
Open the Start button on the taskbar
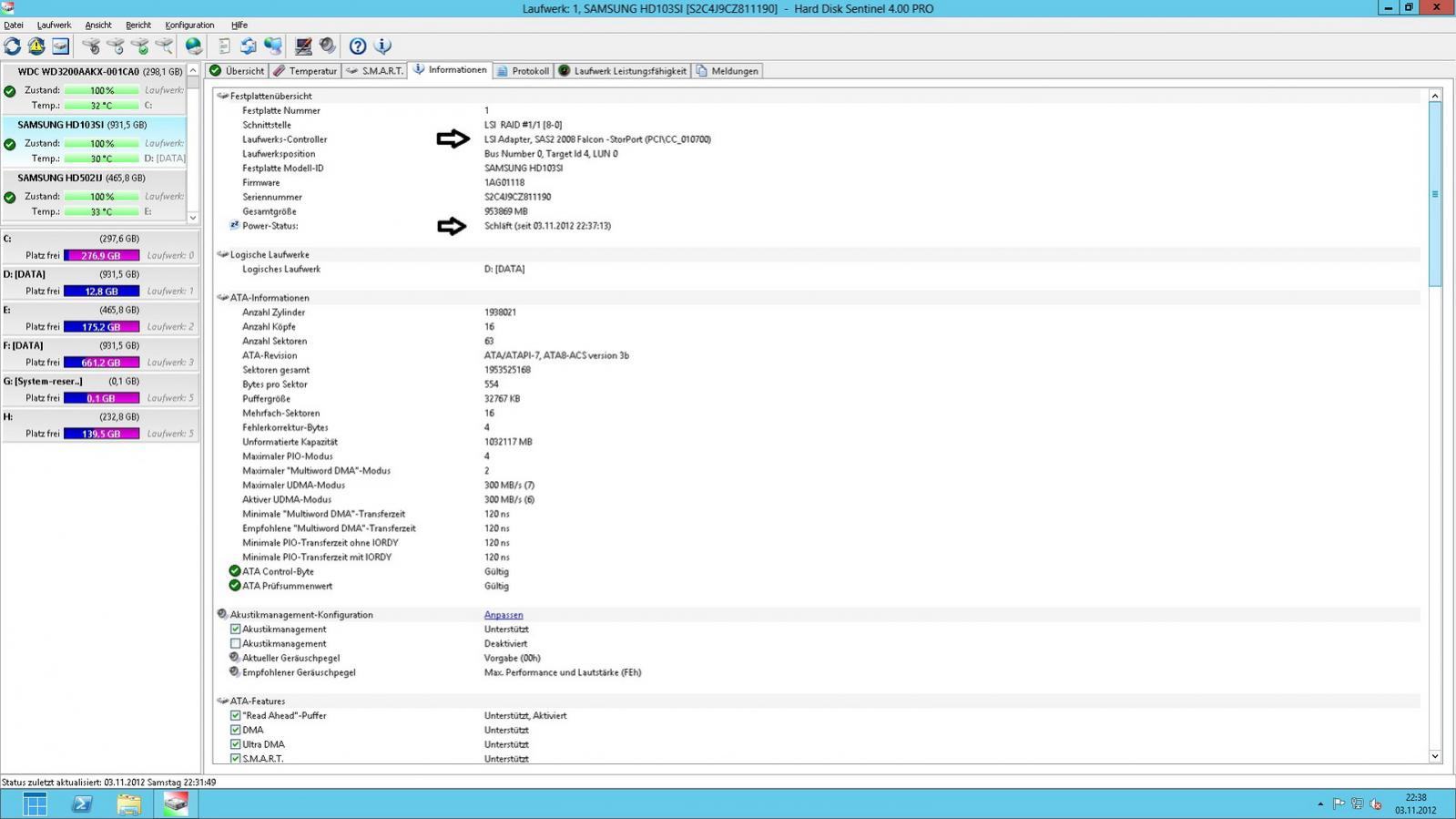point(35,804)
